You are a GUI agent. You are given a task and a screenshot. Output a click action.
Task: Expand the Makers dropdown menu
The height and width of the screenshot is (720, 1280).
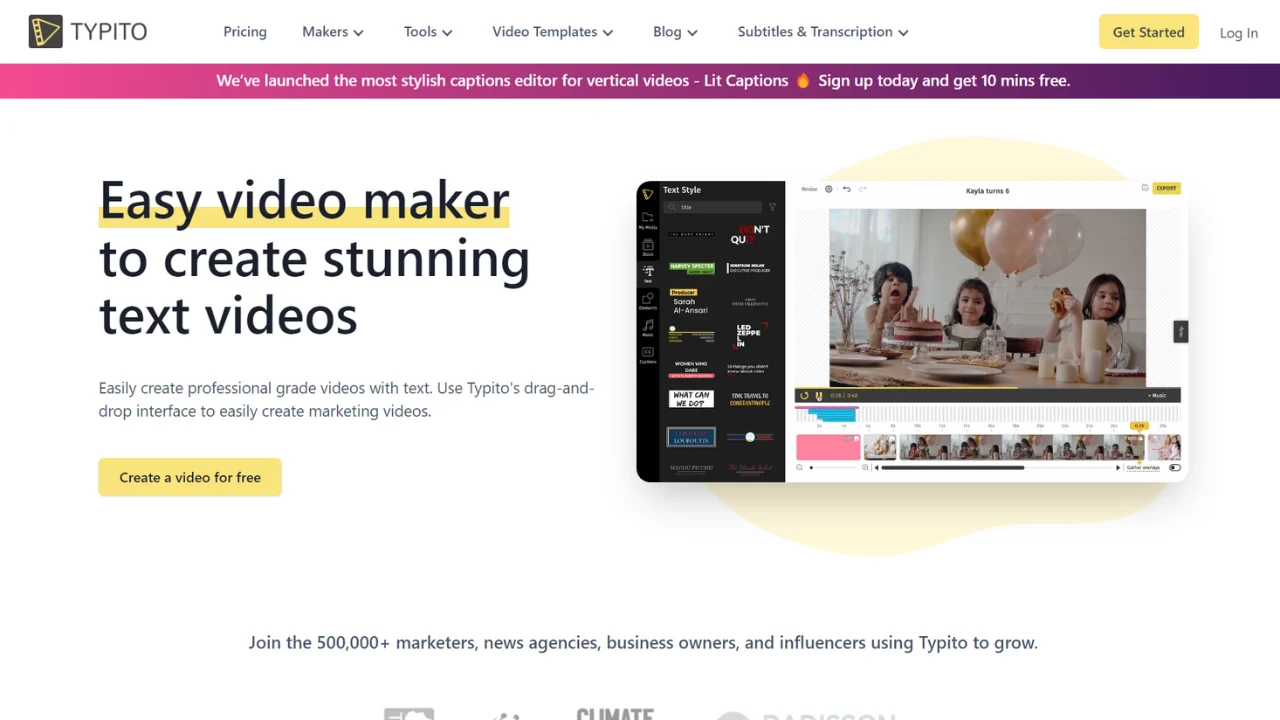tap(333, 32)
